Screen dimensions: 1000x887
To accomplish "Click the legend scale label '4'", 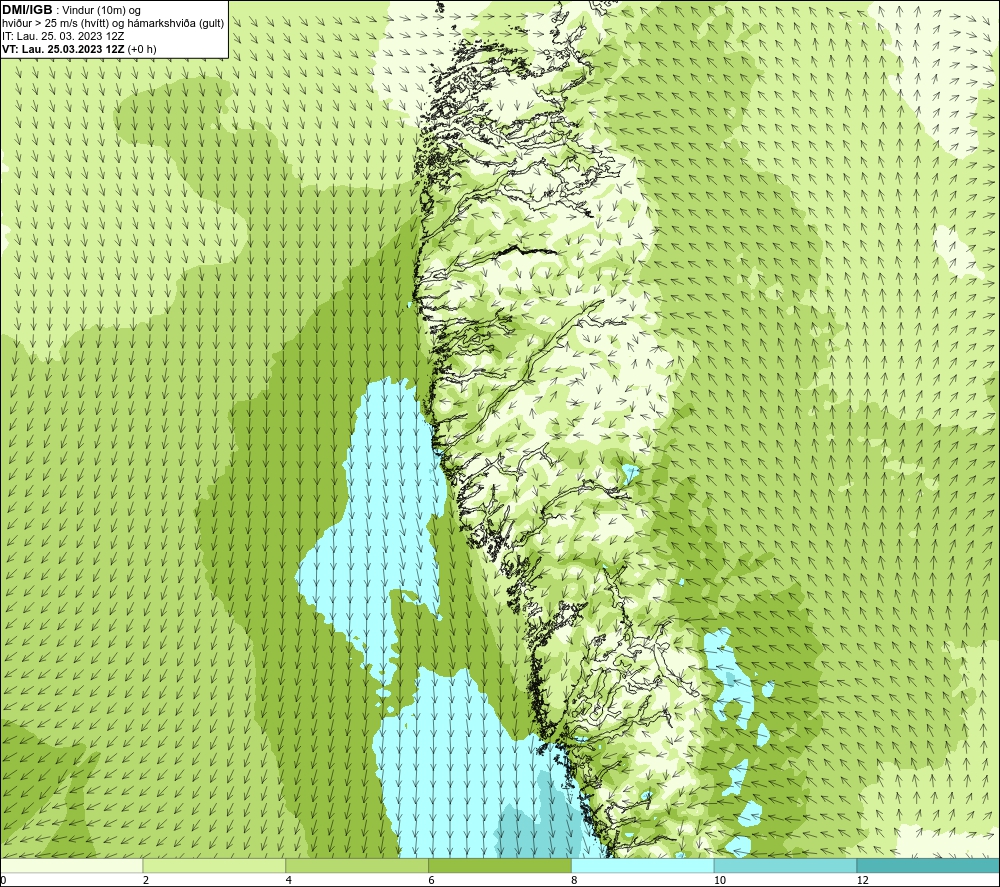I will point(289,881).
